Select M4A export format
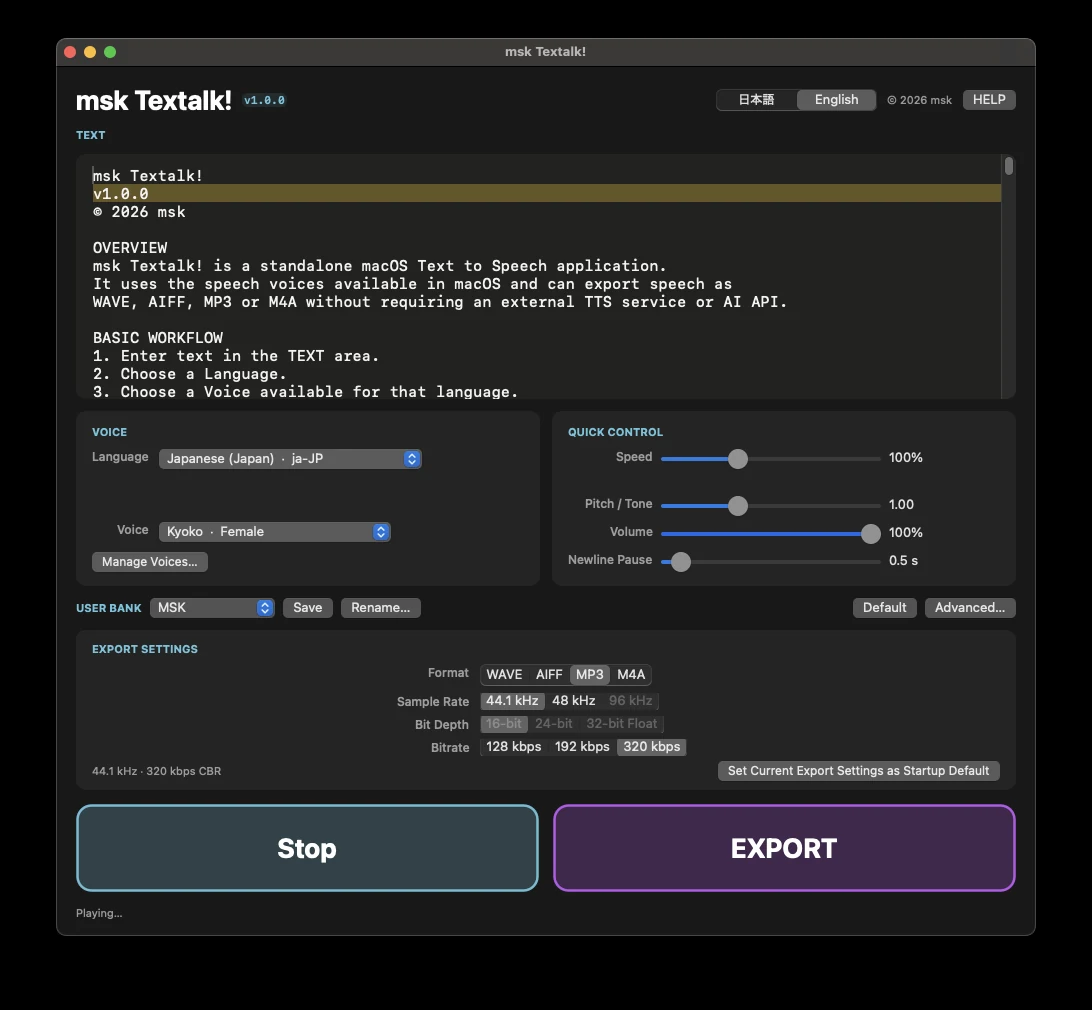The width and height of the screenshot is (1092, 1010). click(x=631, y=674)
